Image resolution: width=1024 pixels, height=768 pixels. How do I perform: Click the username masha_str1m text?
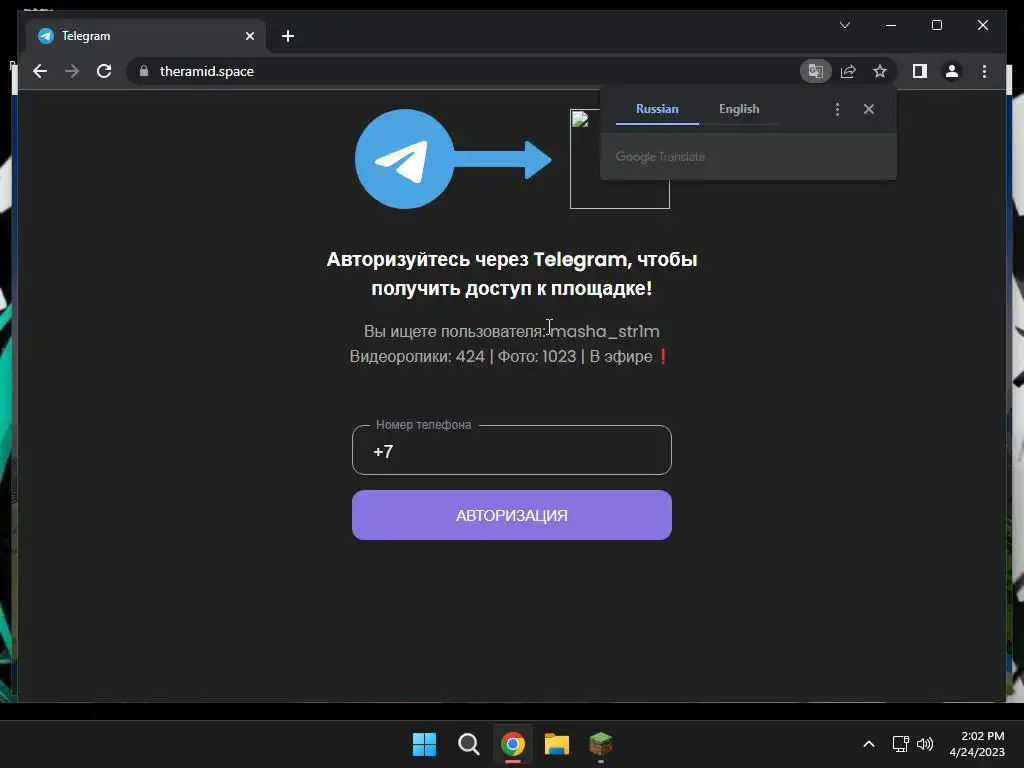coord(605,331)
